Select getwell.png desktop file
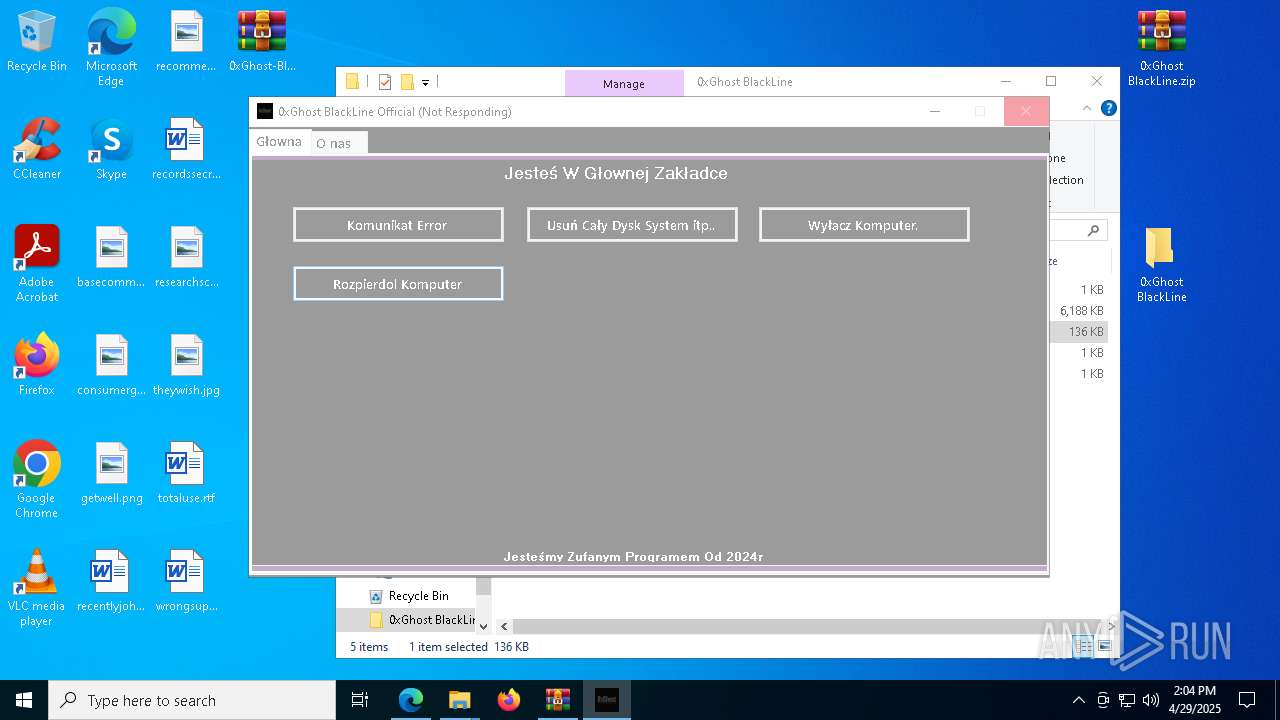The width and height of the screenshot is (1280, 720). point(111,473)
